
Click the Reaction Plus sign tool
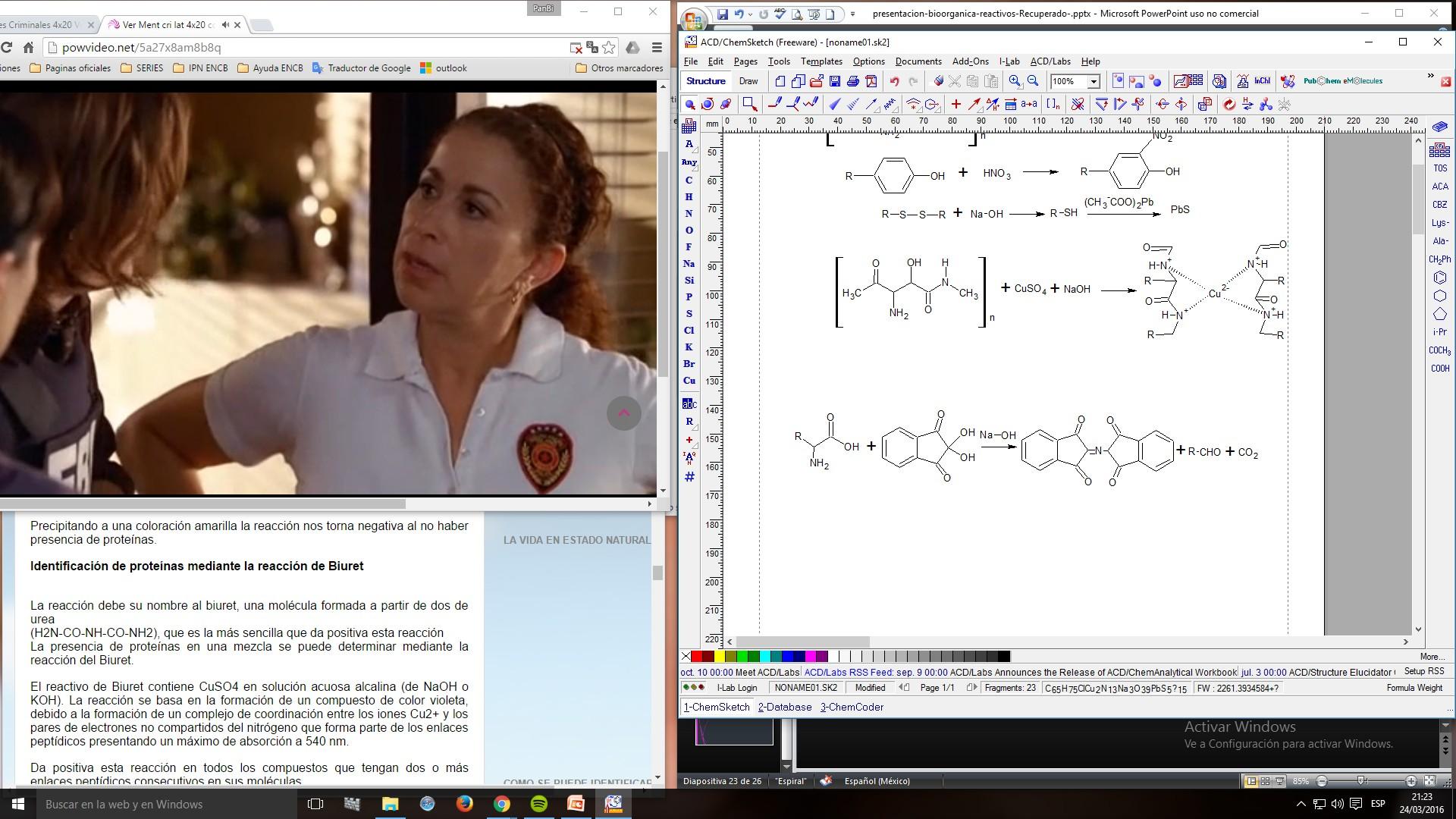pyautogui.click(x=955, y=105)
